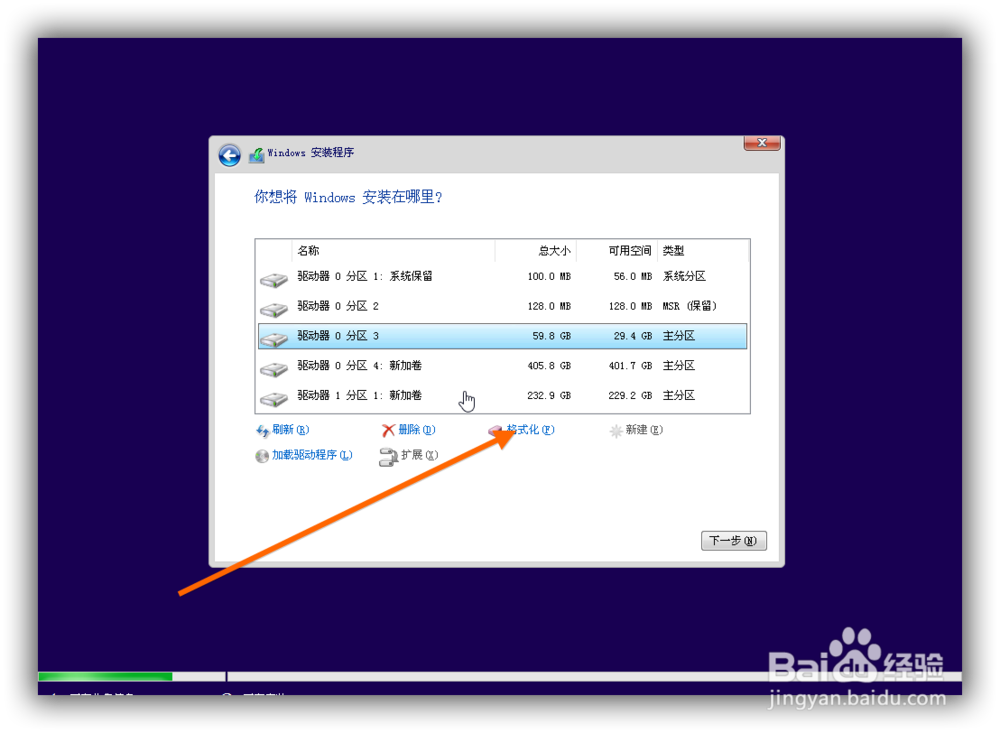Screen dimensions: 1000x733
Task: Click the 229.2 GB free space cell
Action: click(630, 396)
